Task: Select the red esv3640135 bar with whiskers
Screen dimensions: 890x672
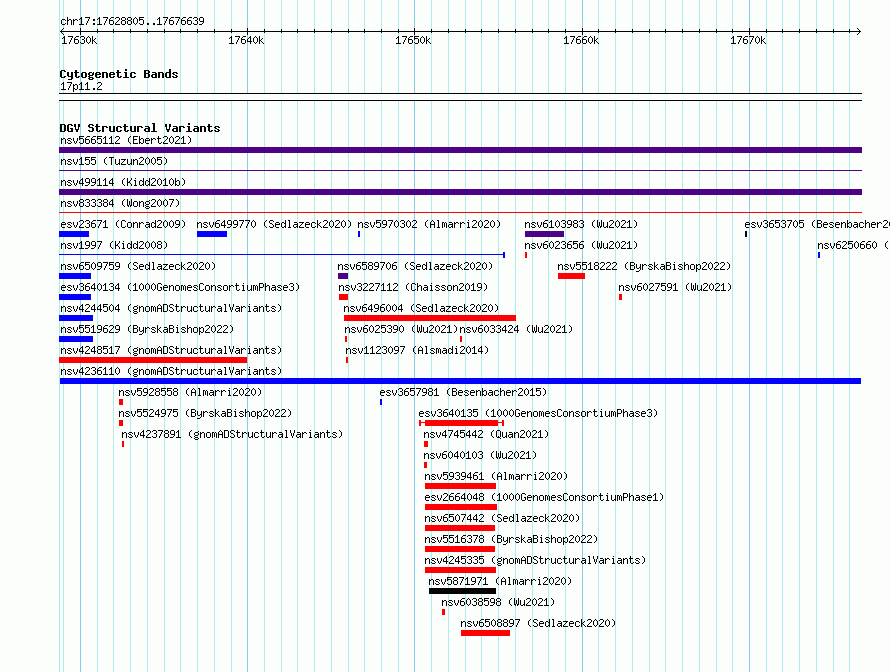Action: pos(461,423)
